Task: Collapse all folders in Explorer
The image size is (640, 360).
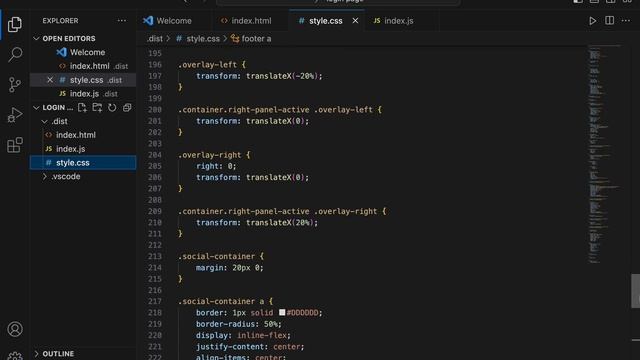Action: point(127,107)
